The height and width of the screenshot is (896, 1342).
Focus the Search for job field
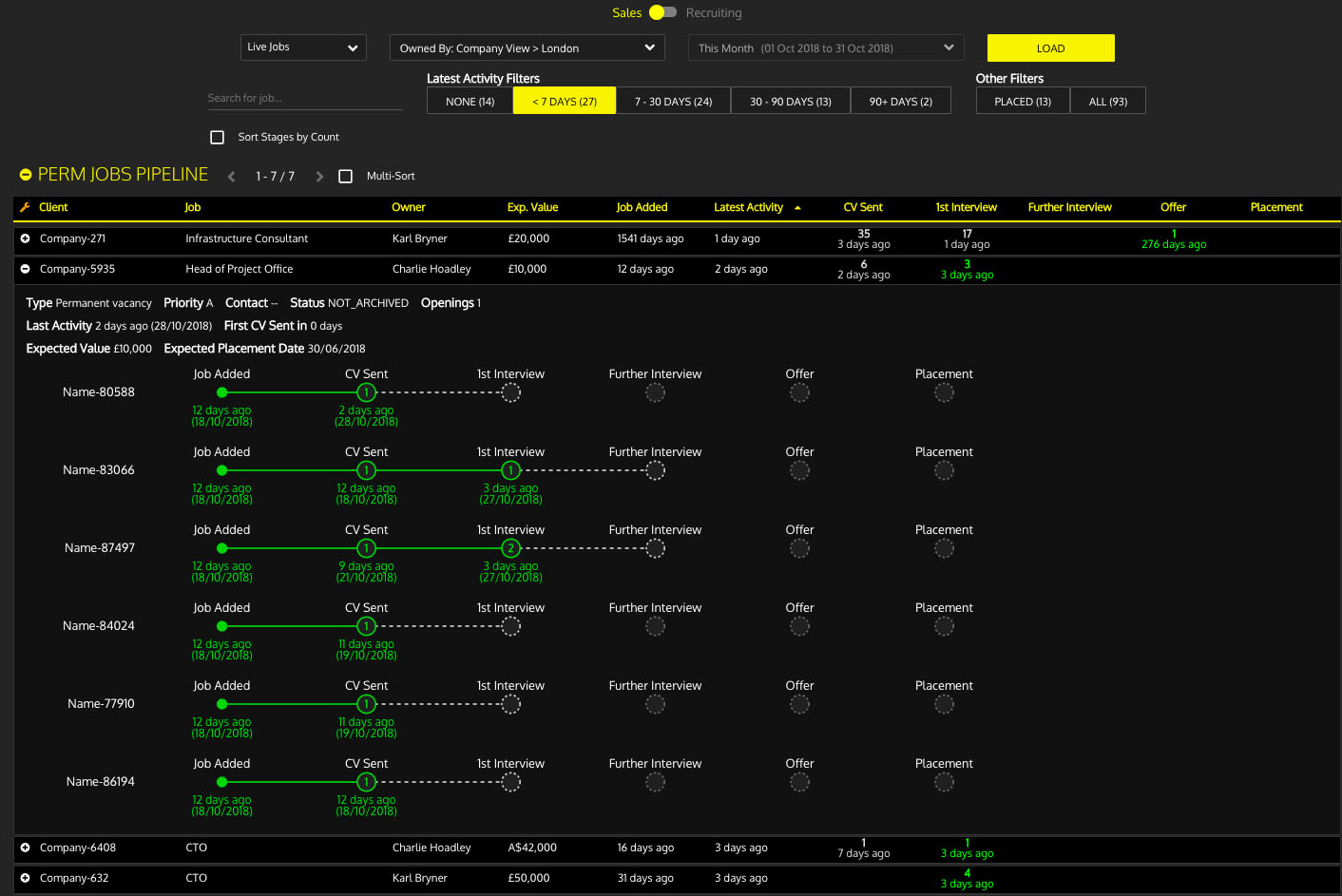pos(305,98)
